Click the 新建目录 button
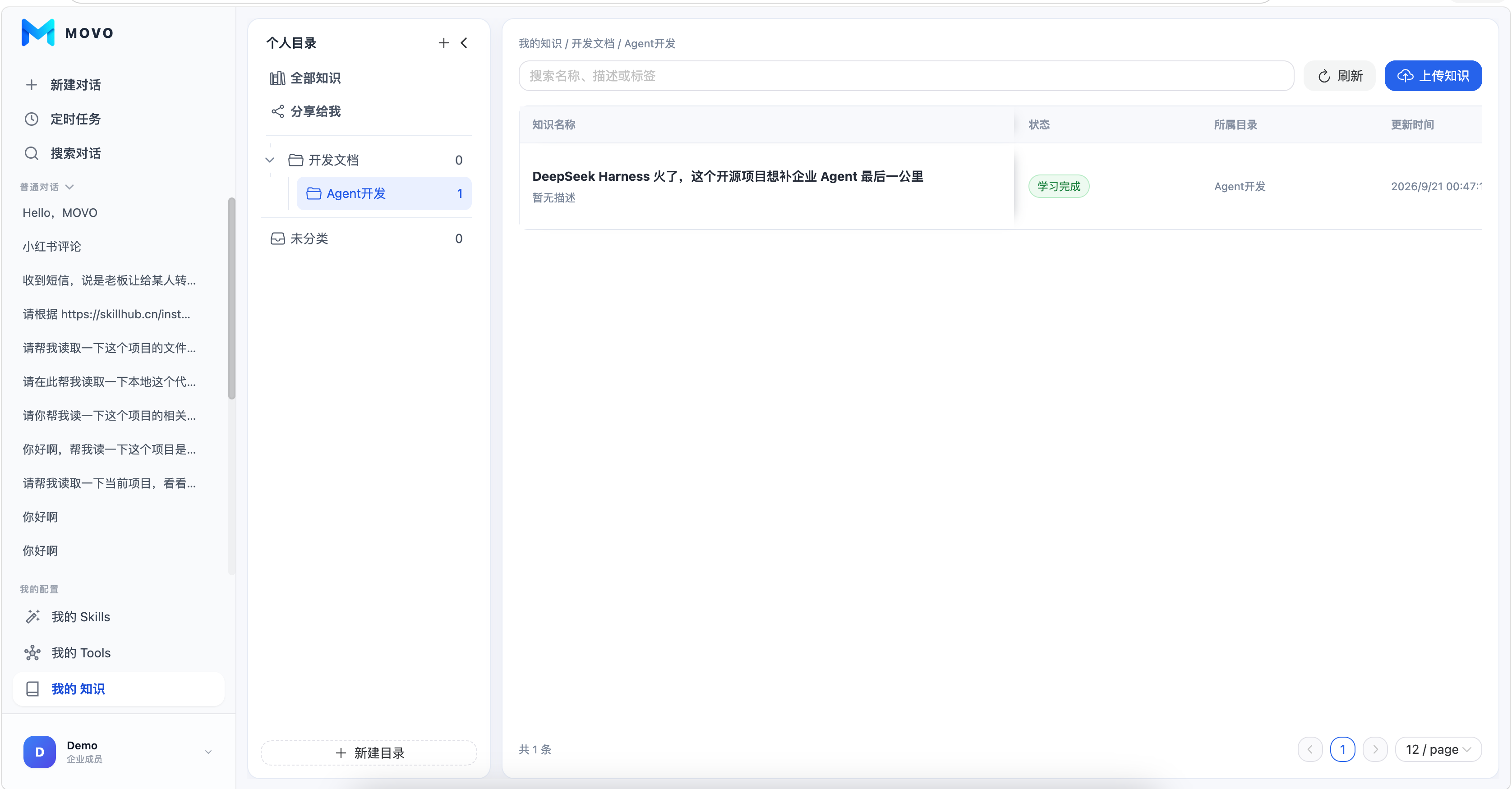This screenshot has width=1512, height=789. [x=369, y=752]
